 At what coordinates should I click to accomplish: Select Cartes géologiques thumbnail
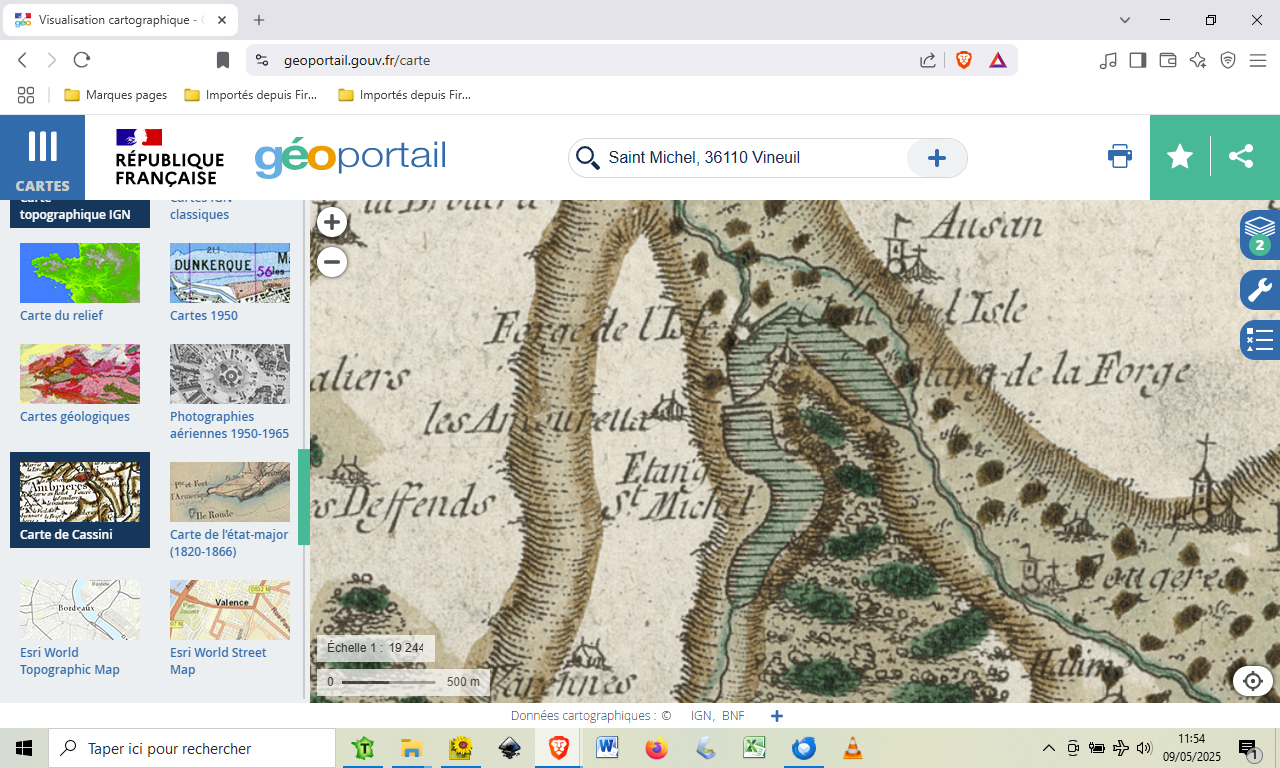point(80,374)
